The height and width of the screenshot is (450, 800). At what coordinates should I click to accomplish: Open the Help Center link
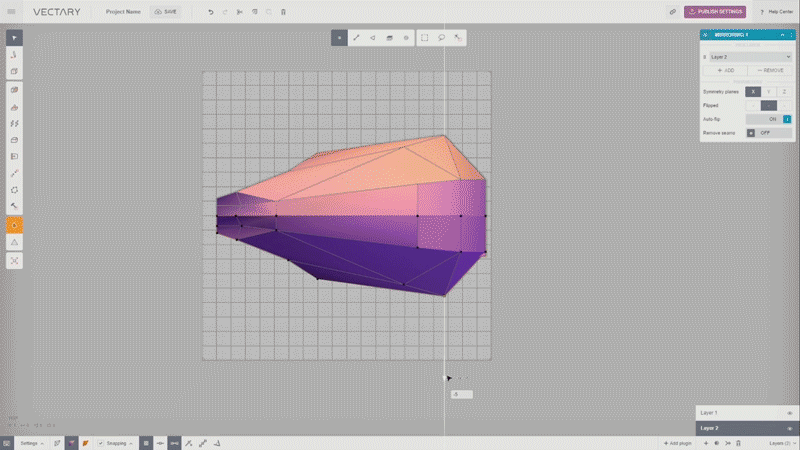pyautogui.click(x=777, y=12)
